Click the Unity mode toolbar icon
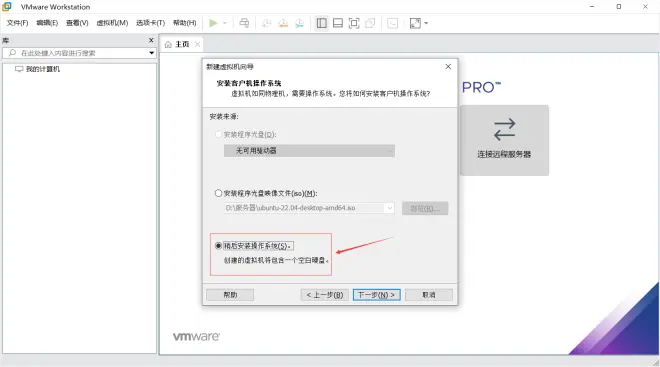The image size is (660, 367). coord(370,23)
